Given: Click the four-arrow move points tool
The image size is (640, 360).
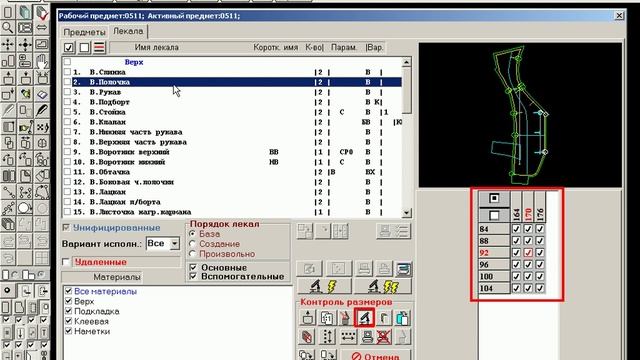Looking at the screenshot, I should [x=8, y=44].
